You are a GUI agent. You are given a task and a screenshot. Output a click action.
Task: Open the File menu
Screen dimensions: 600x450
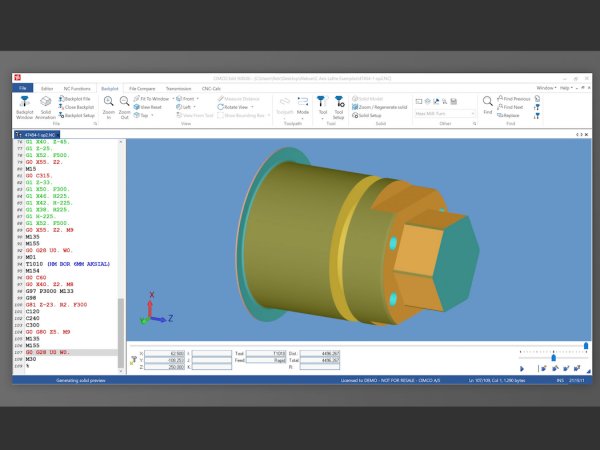click(24, 88)
